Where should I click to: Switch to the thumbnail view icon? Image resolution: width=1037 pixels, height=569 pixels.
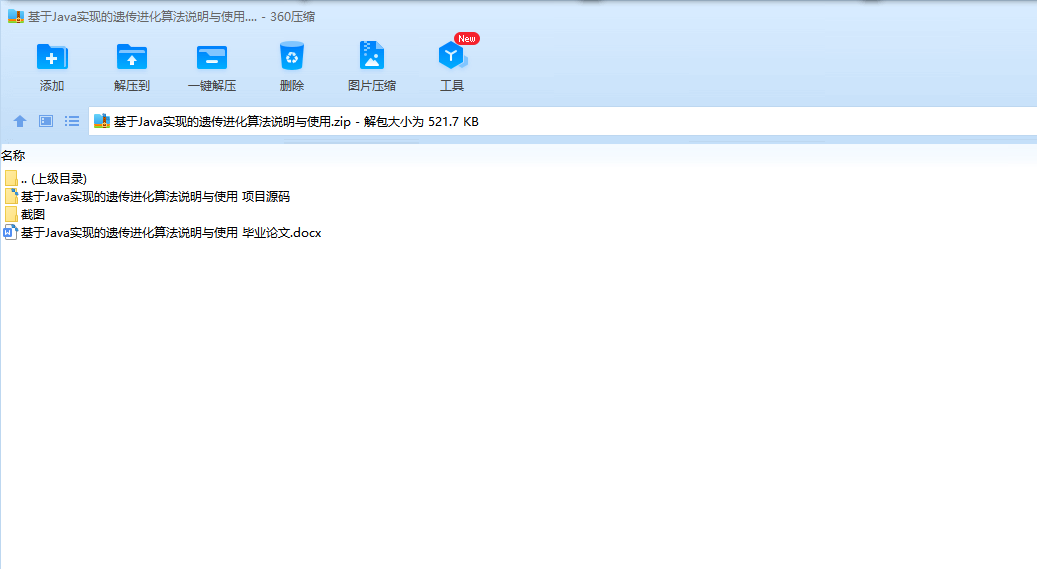(46, 121)
